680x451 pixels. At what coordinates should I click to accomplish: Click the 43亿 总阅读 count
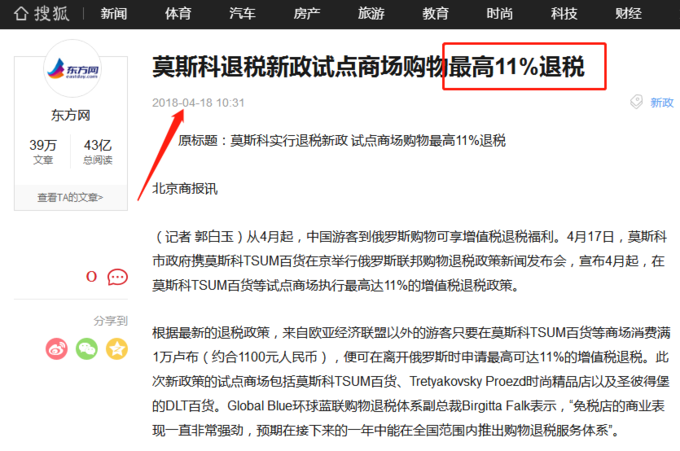(x=98, y=151)
